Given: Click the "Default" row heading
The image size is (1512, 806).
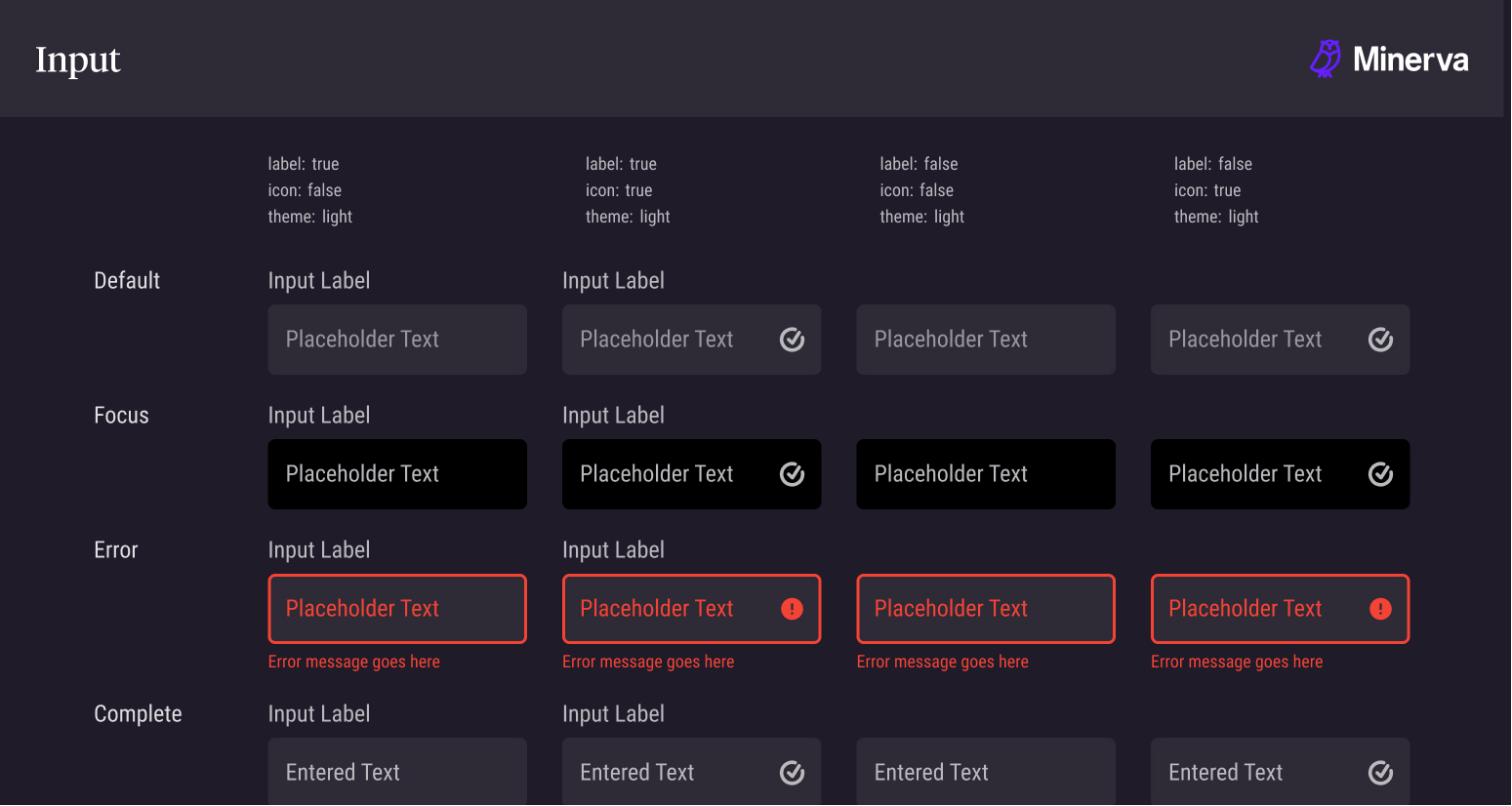Looking at the screenshot, I should (x=127, y=281).
